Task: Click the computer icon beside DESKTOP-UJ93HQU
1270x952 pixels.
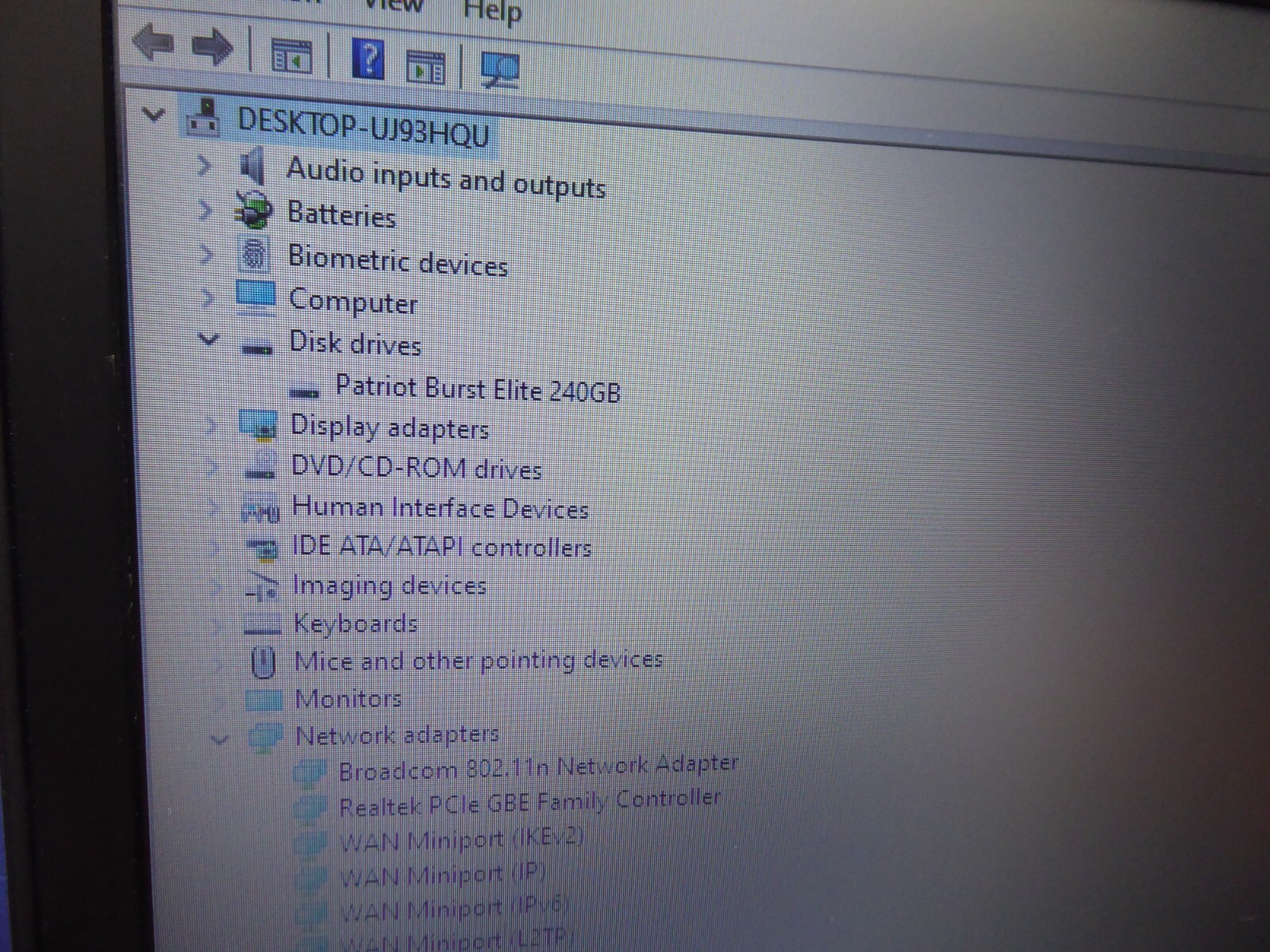Action: (x=205, y=117)
